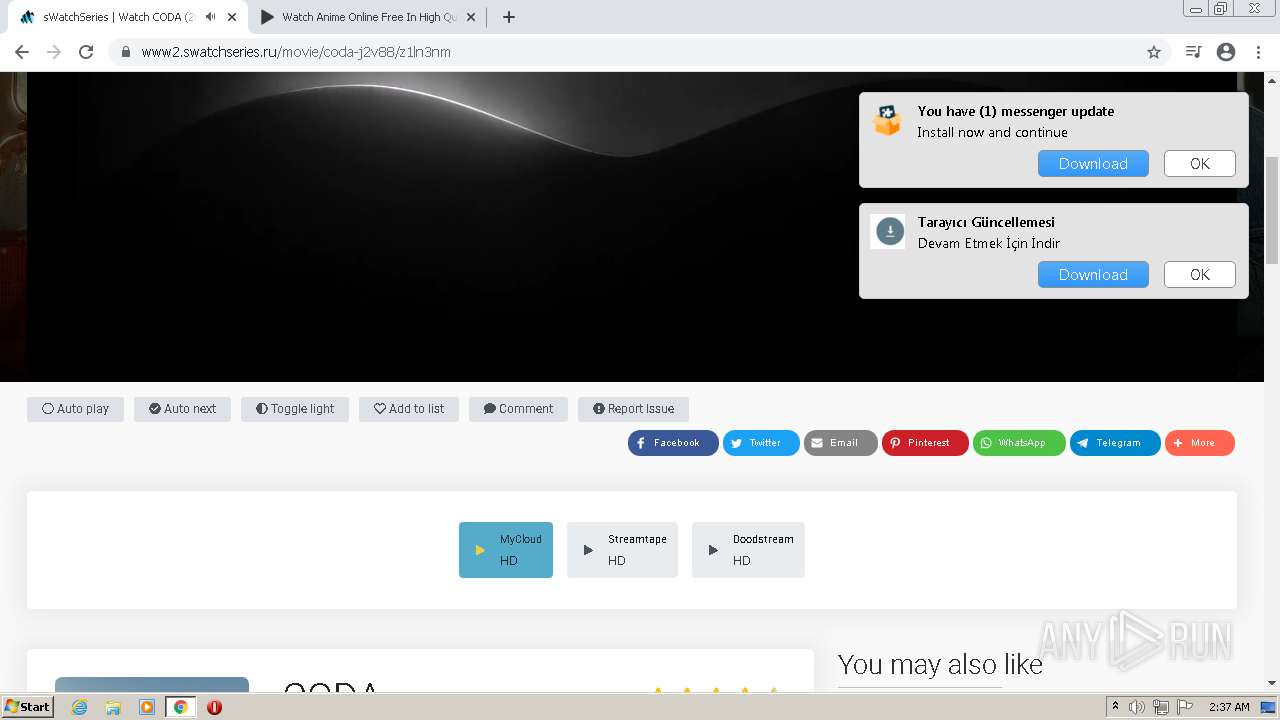Open File Explorer from taskbar
The image size is (1280, 720).
[x=113, y=707]
